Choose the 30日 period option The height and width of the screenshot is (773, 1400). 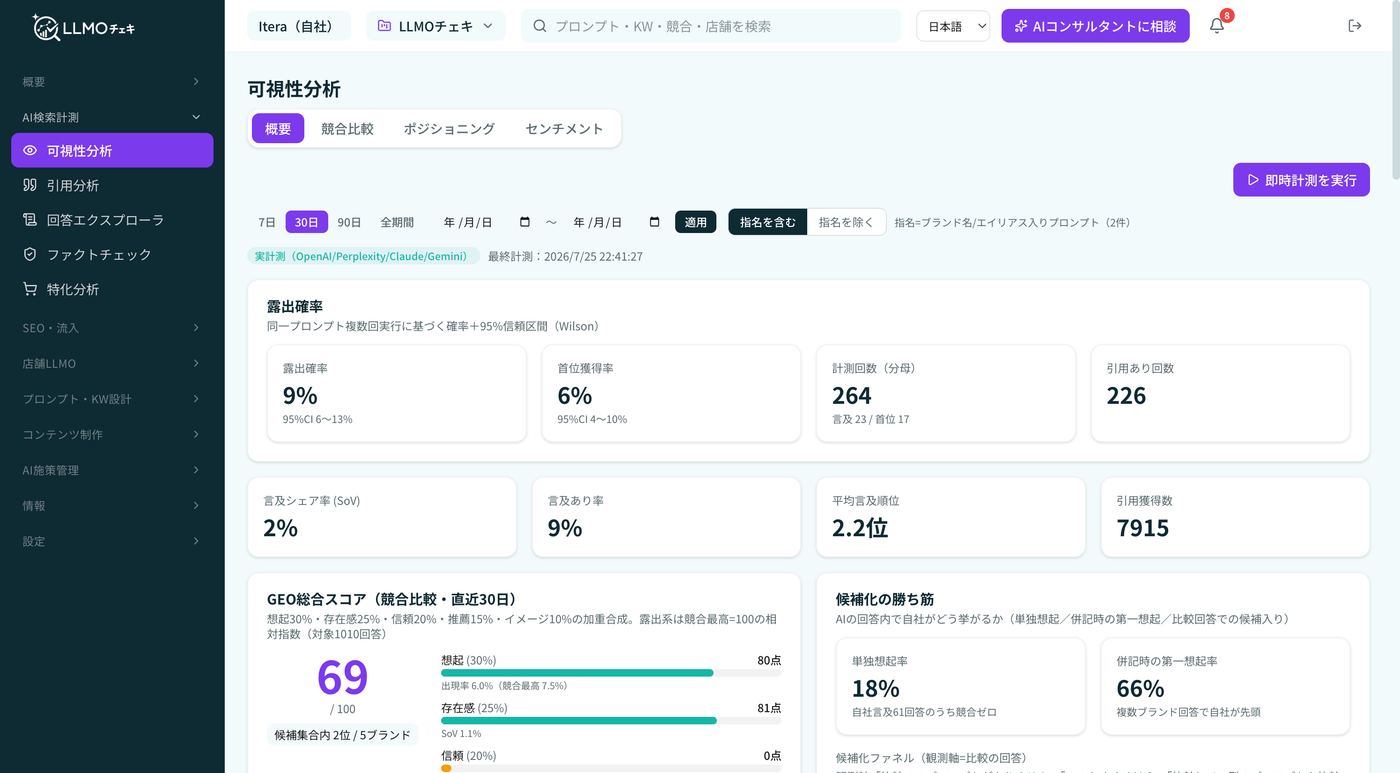(307, 222)
